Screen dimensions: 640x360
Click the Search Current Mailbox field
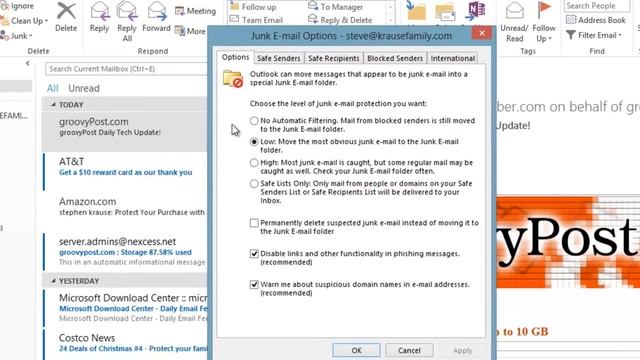[x=127, y=69]
